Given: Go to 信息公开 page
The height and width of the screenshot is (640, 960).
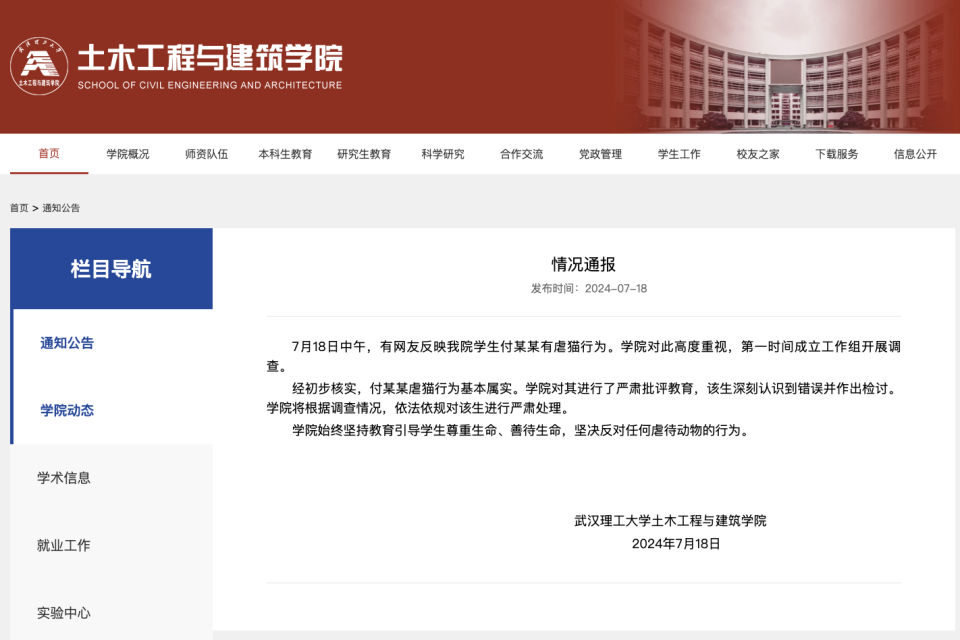Looking at the screenshot, I should tap(915, 154).
